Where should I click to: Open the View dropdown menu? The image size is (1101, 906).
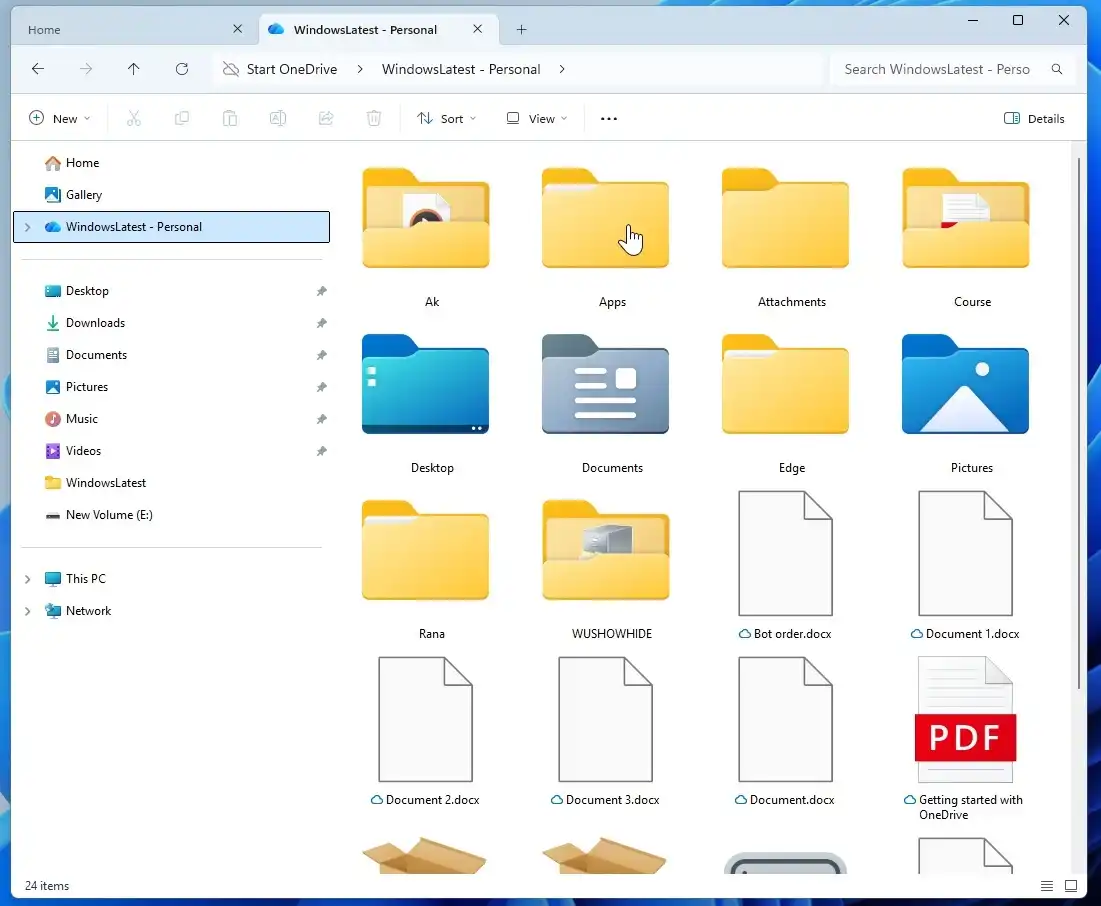[537, 119]
